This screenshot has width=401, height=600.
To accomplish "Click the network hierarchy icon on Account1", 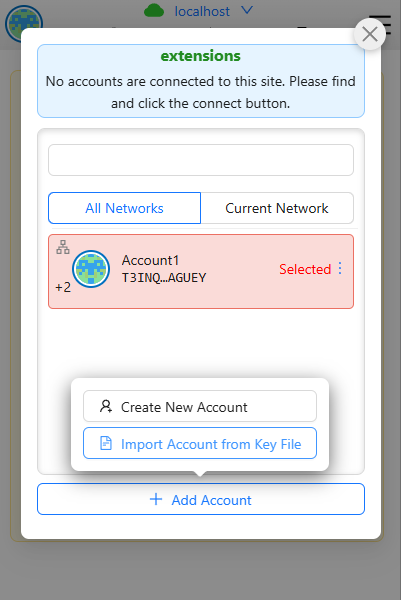I will 63,247.
